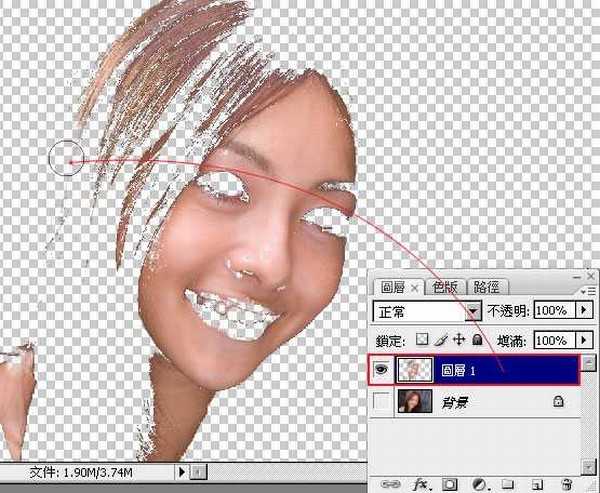The width and height of the screenshot is (600, 493).
Task: Toggle the lock all padlock
Action: pyautogui.click(x=476, y=340)
